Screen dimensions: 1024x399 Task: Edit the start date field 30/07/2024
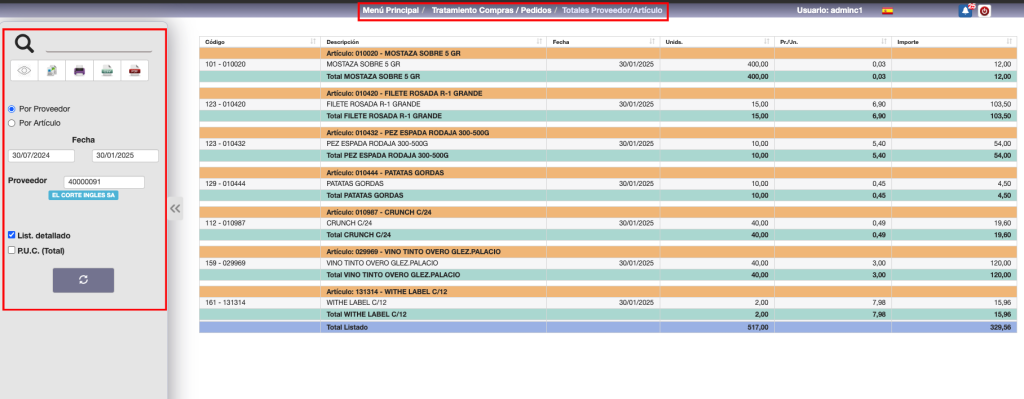point(42,155)
